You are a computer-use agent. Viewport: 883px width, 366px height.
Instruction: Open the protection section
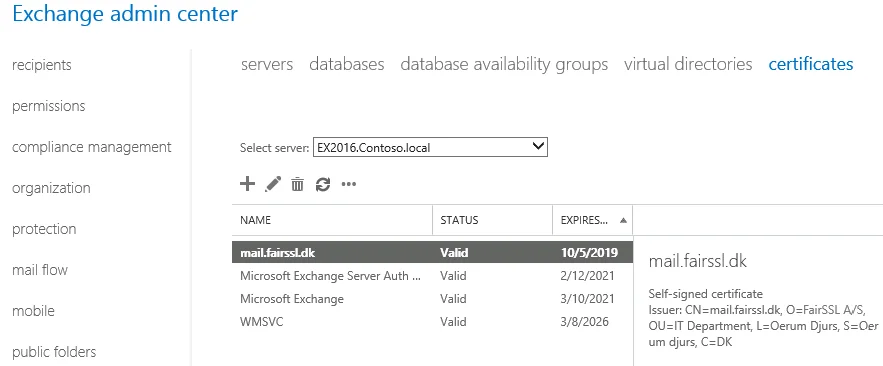click(44, 229)
